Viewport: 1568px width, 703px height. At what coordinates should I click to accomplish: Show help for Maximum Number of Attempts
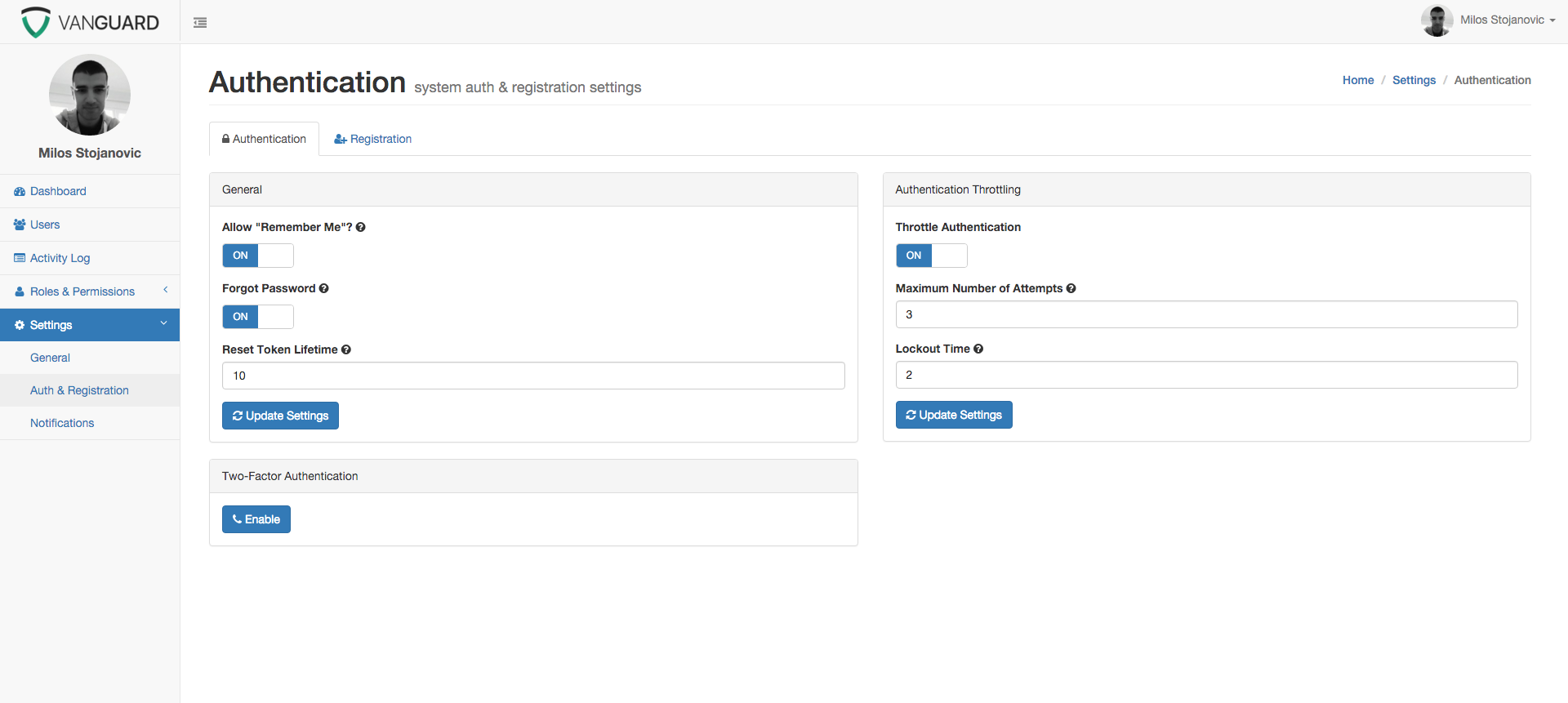pos(1071,288)
